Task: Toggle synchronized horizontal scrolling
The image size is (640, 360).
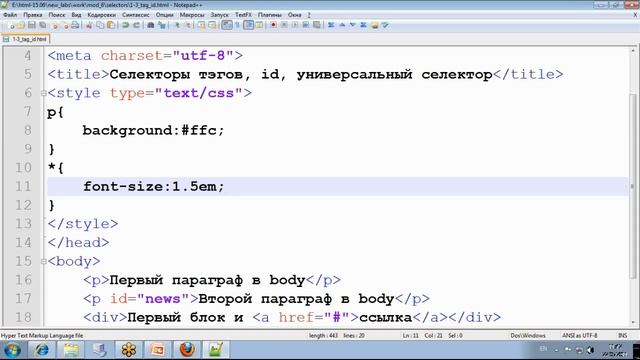Action: [212, 25]
